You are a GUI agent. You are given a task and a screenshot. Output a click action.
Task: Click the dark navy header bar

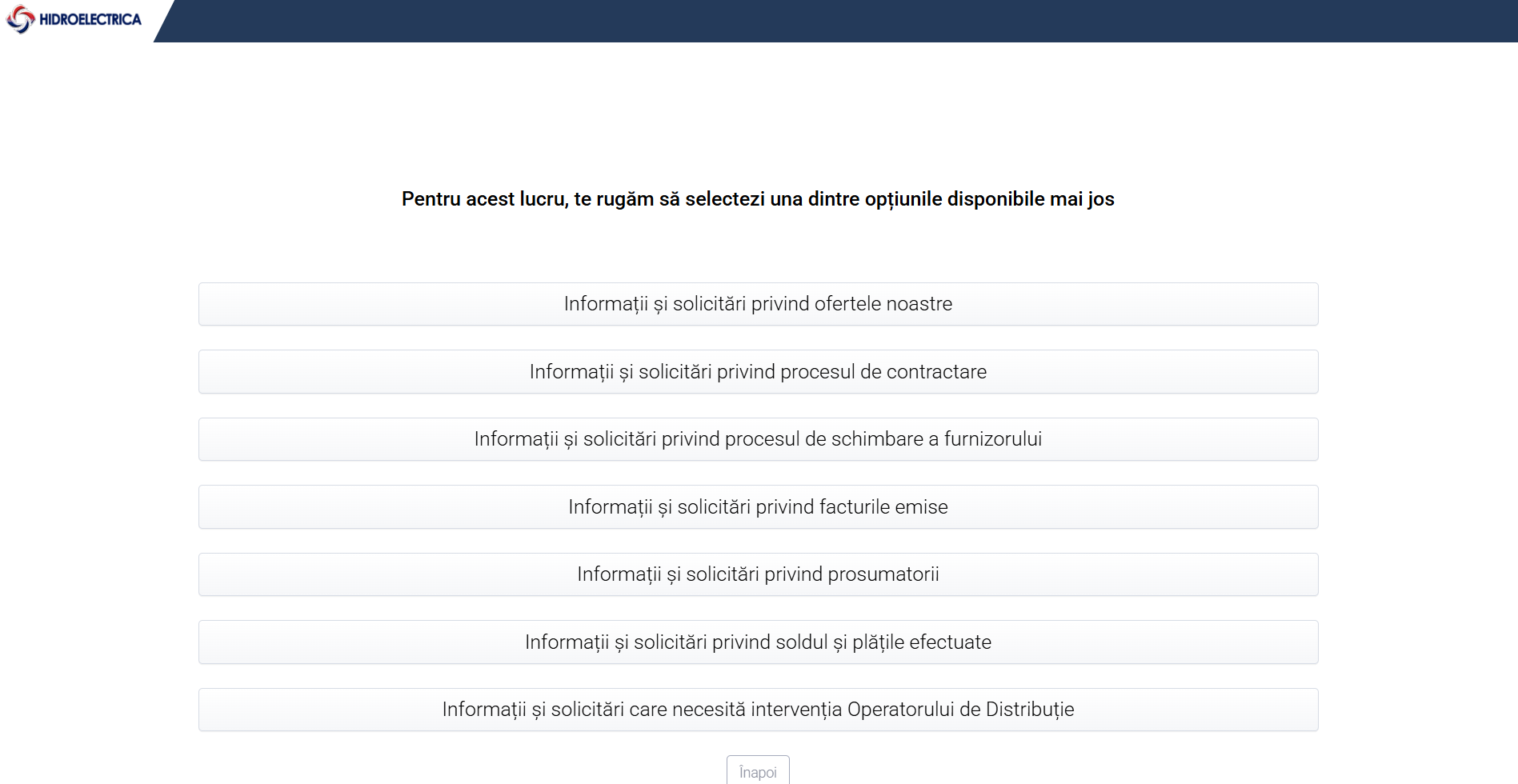coord(840,21)
